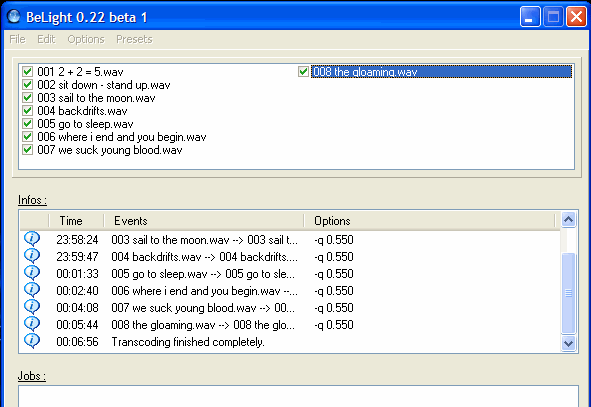This screenshot has height=407, width=591.
Task: Click the BeLight globe icon in title bar
Action: (x=14, y=17)
